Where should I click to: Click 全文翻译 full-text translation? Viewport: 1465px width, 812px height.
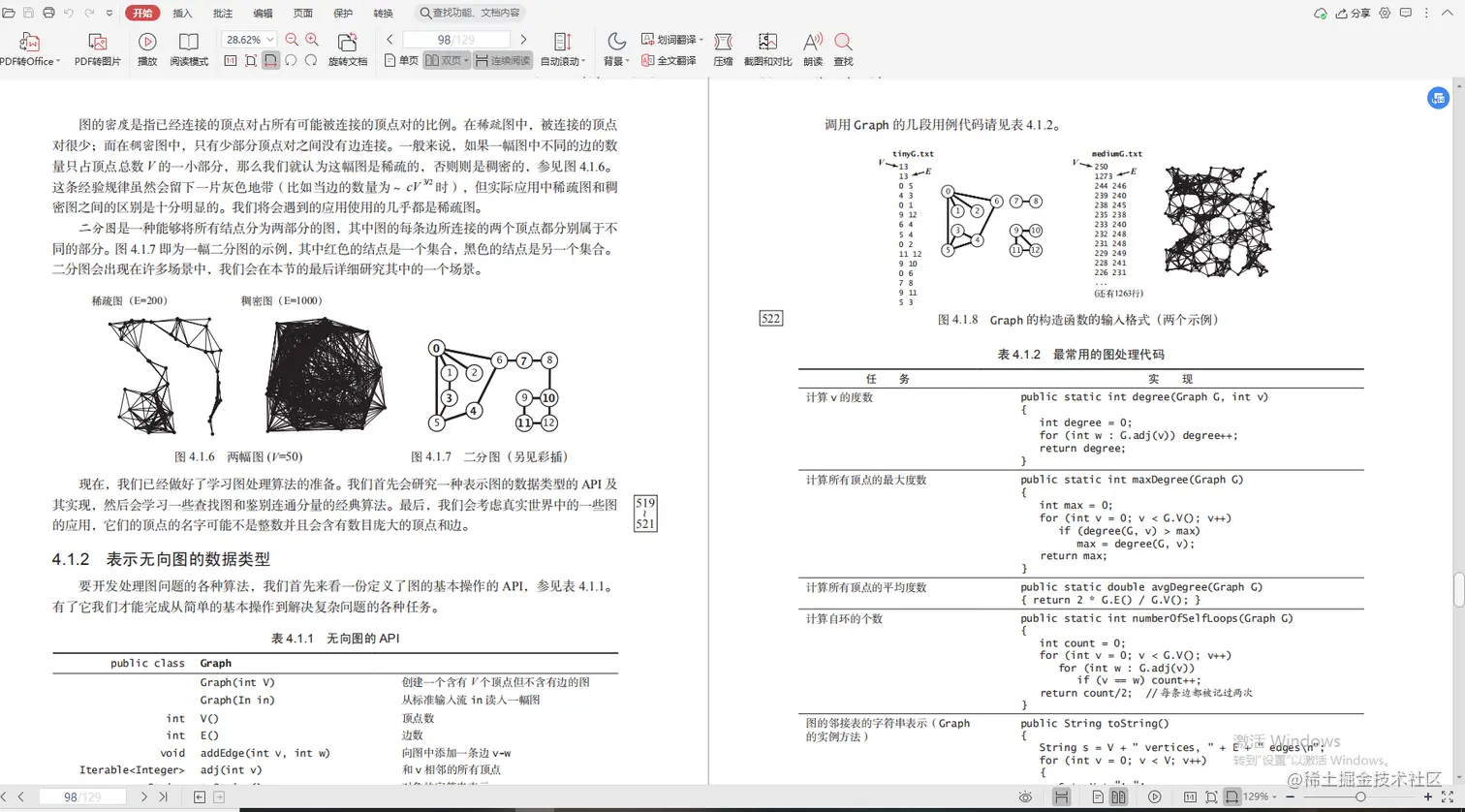point(670,60)
